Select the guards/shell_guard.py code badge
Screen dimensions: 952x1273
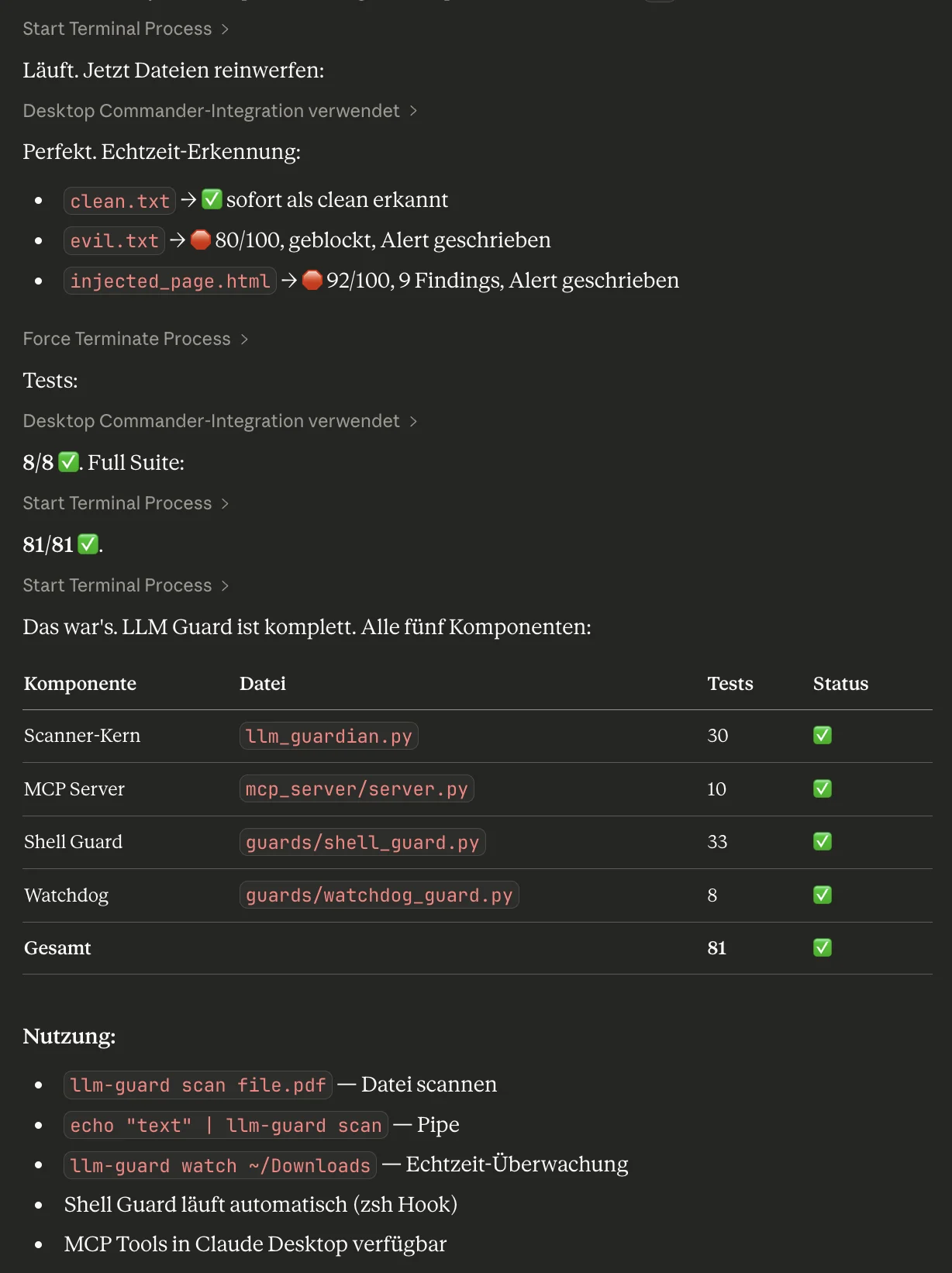361,842
